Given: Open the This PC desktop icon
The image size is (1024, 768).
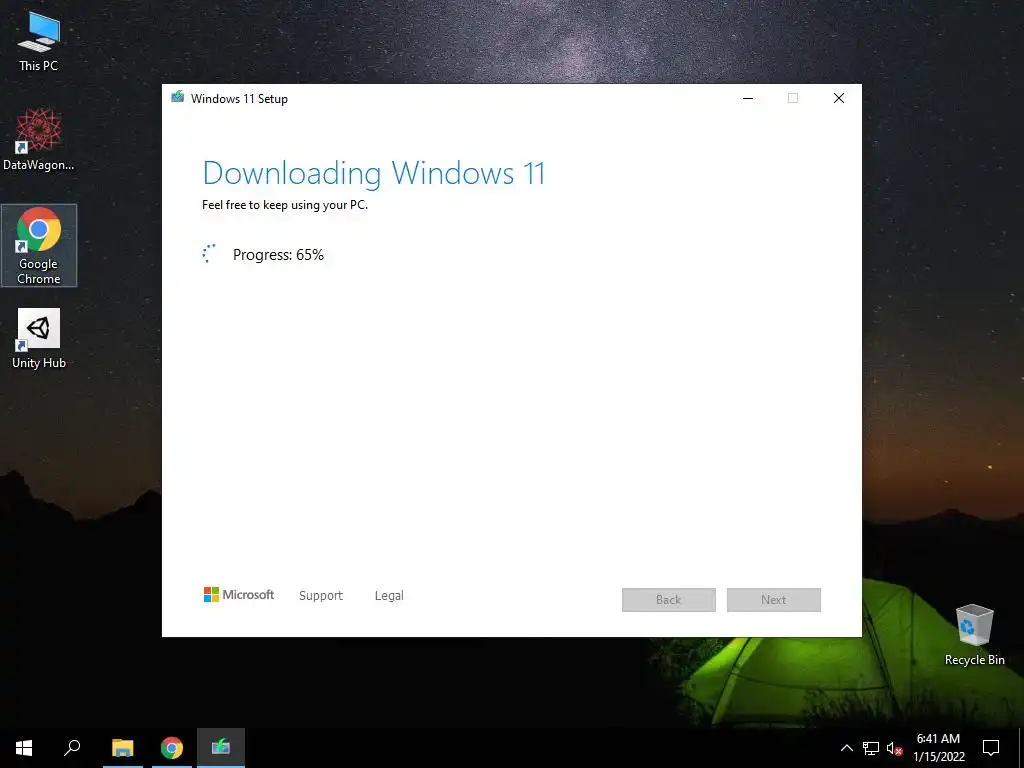Looking at the screenshot, I should point(39,42).
